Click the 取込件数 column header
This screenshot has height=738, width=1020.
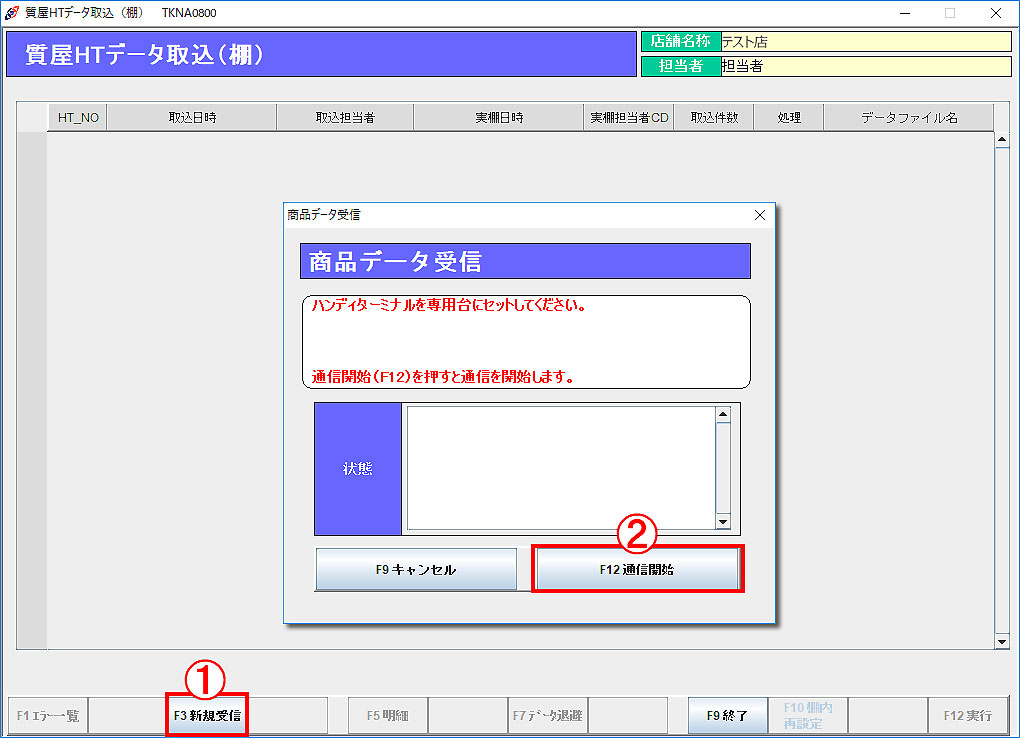click(x=714, y=118)
